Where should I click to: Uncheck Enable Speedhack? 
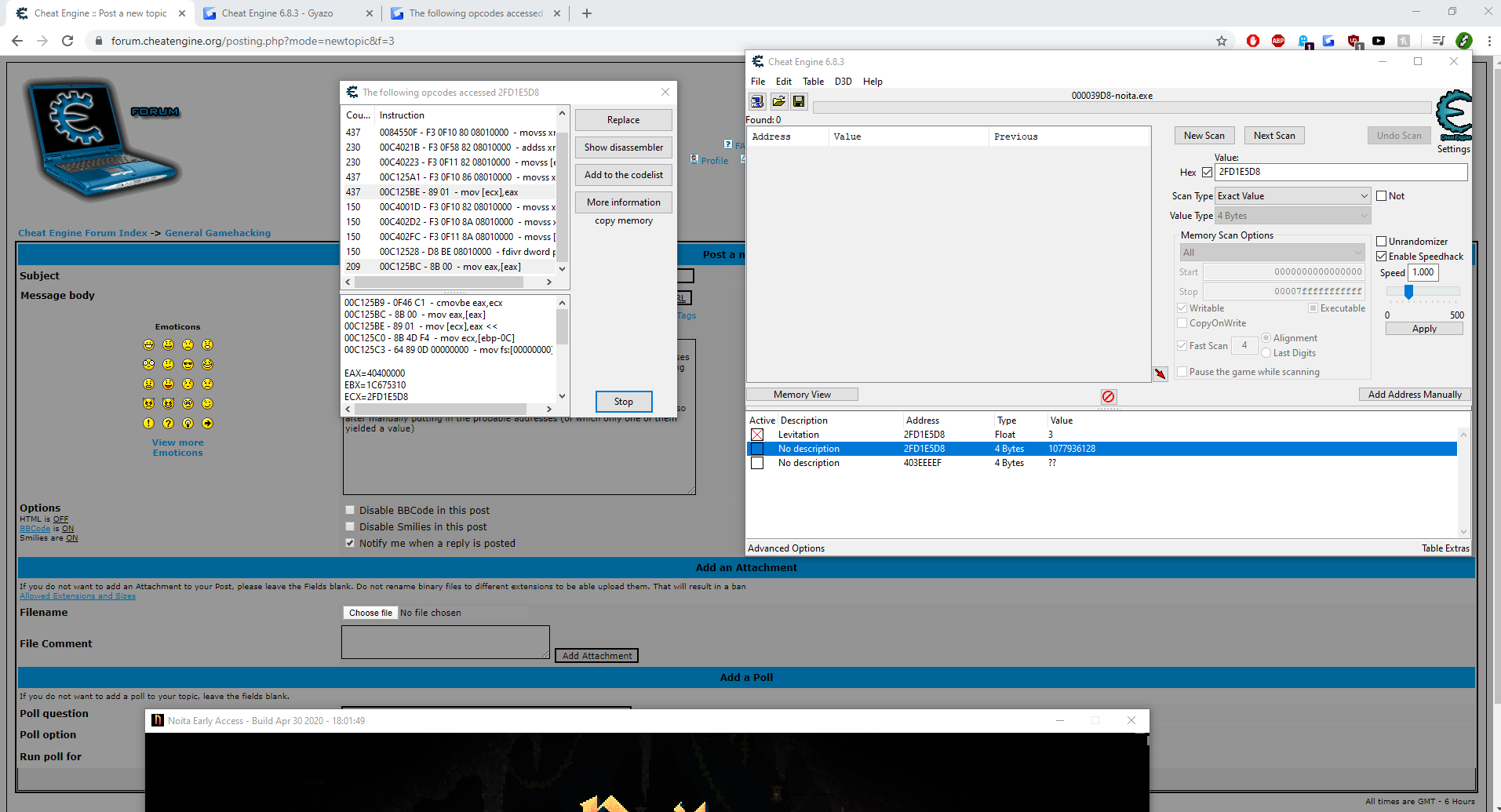coord(1382,256)
